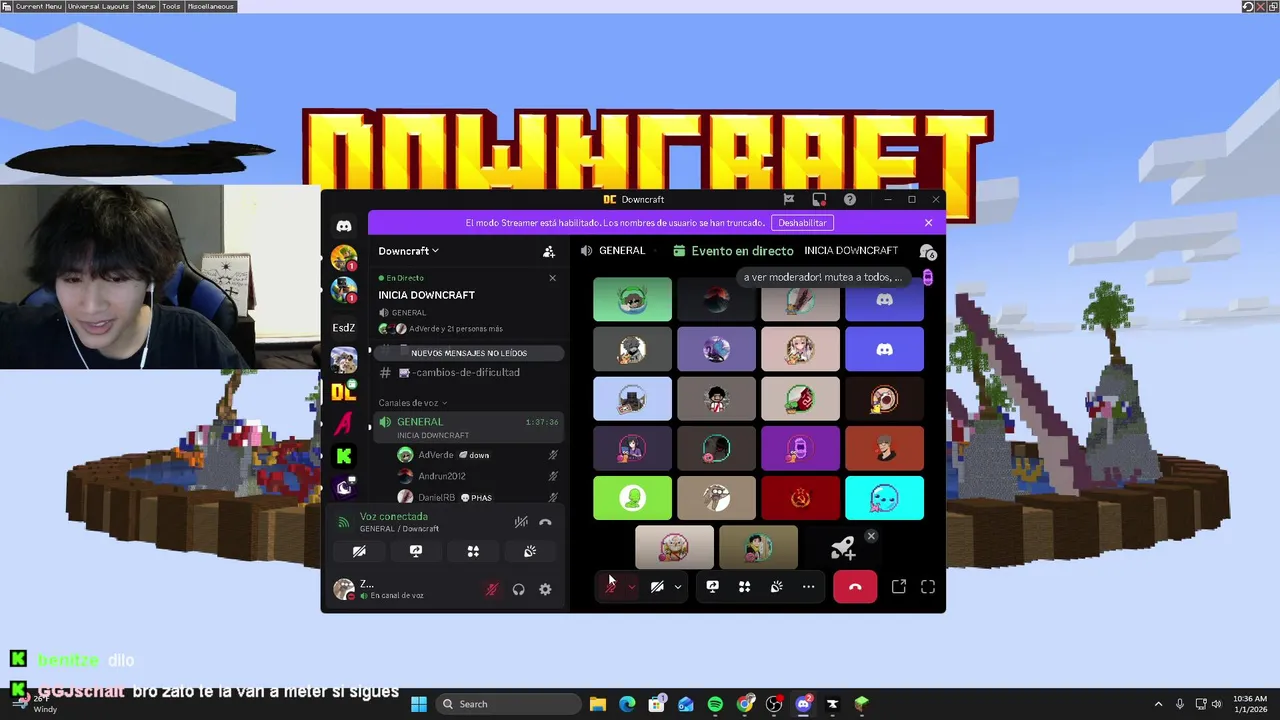
Task: Close the streamer mode purple banner
Action: [928, 223]
